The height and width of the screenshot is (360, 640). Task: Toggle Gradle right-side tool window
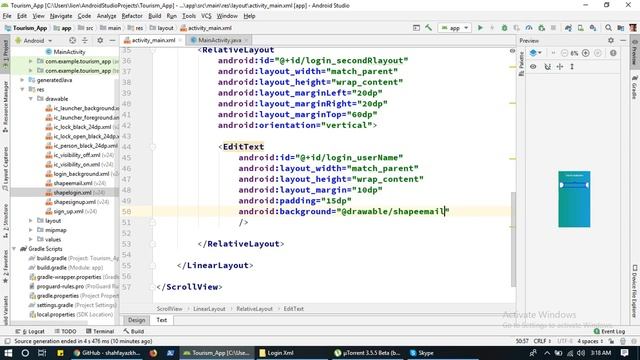635,87
